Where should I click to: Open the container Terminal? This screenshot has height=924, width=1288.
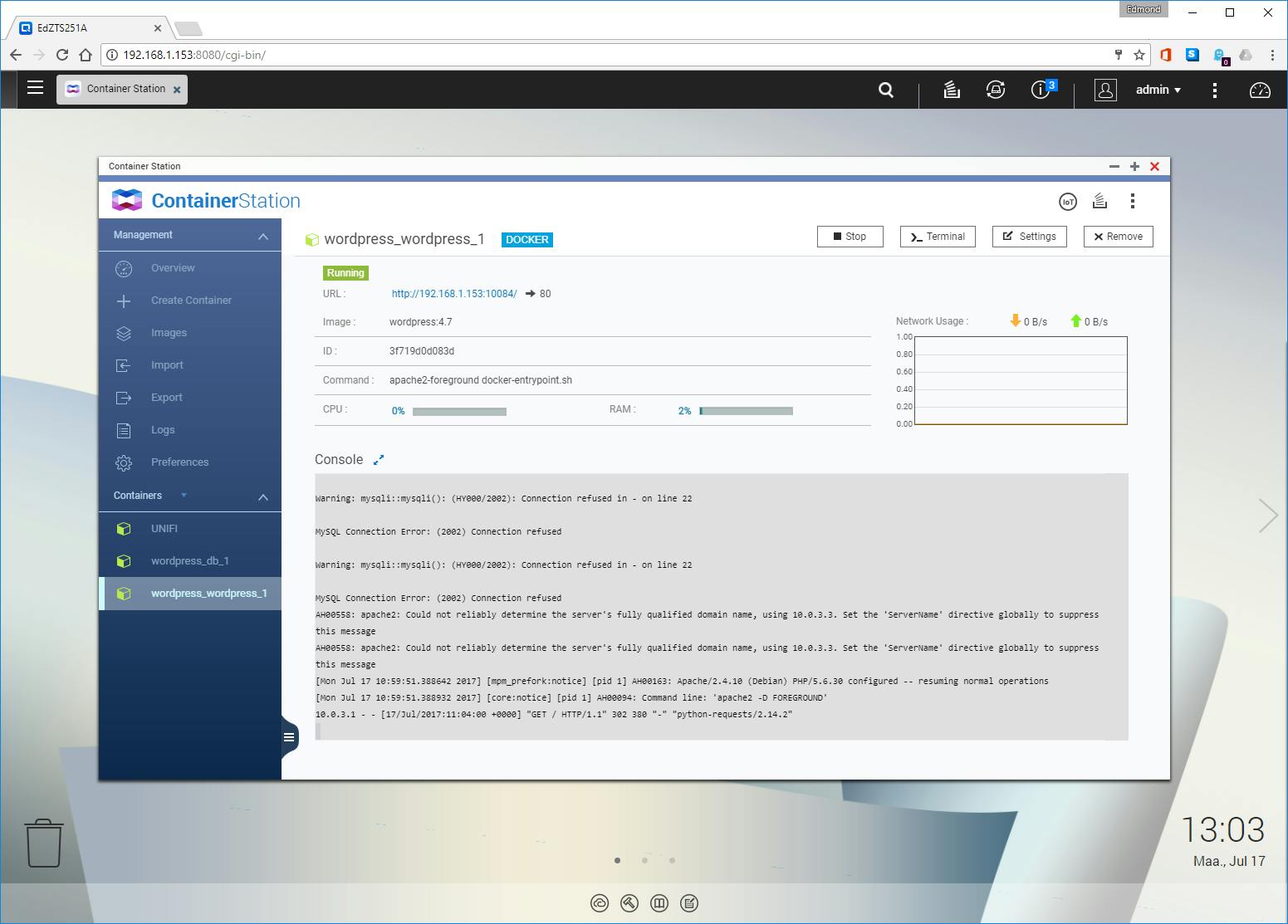click(x=938, y=237)
